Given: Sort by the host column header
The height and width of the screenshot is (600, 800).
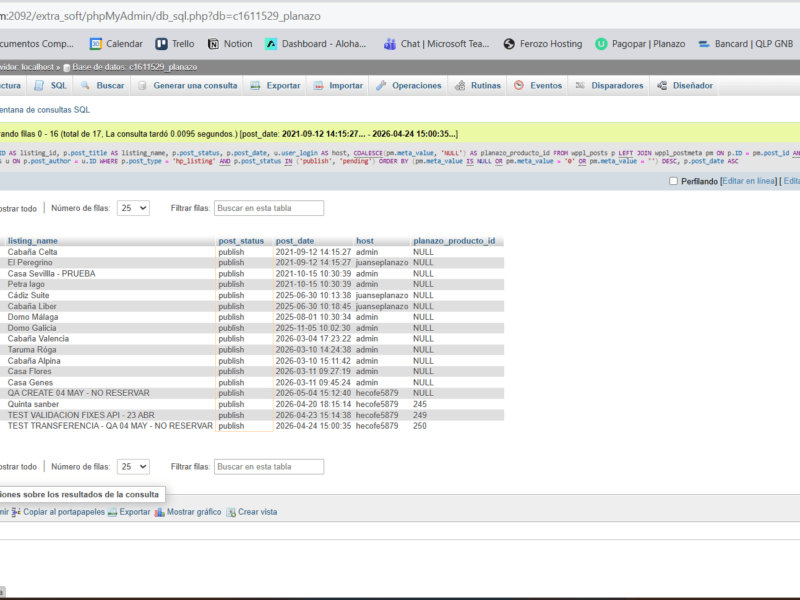Looking at the screenshot, I should point(365,241).
